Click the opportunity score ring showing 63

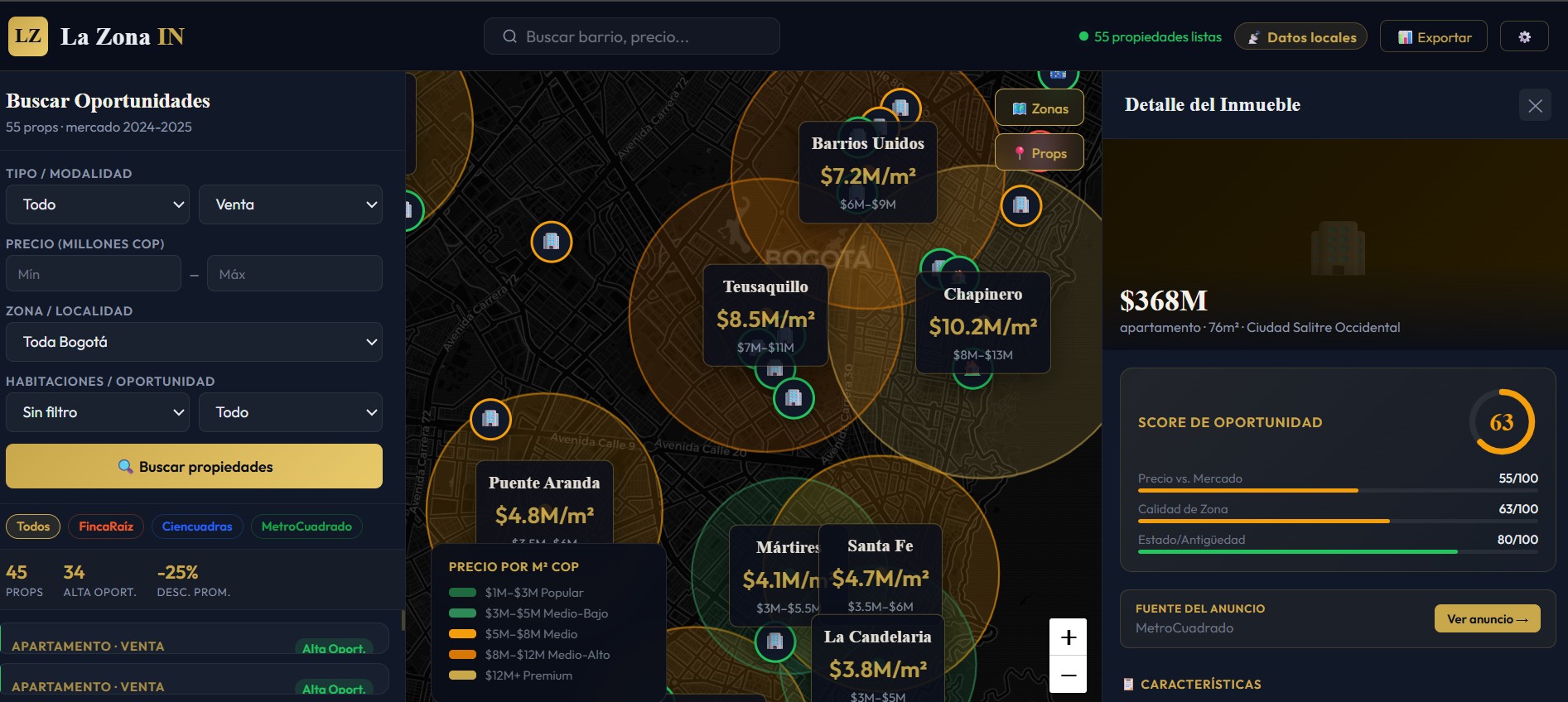pos(1502,422)
